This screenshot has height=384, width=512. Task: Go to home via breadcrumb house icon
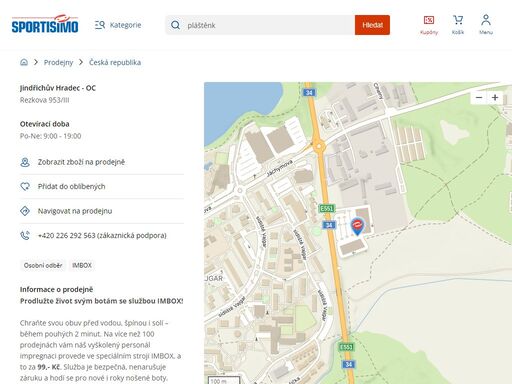(x=24, y=62)
